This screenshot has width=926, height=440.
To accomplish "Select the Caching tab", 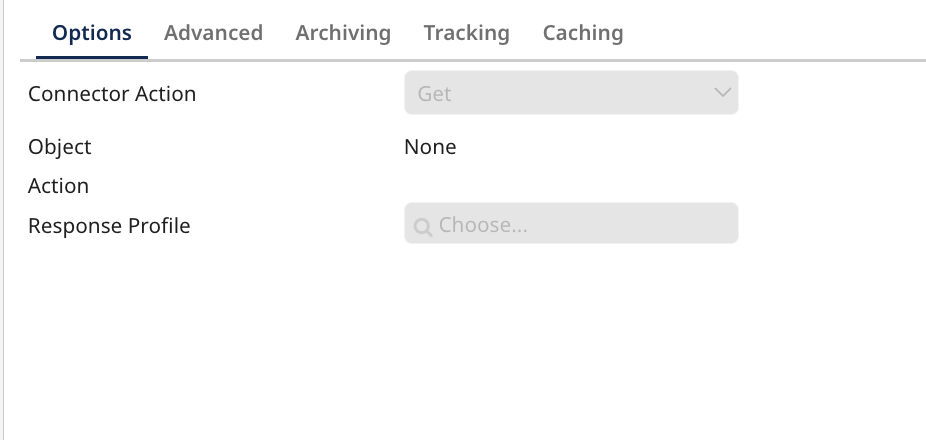I will pos(583,32).
